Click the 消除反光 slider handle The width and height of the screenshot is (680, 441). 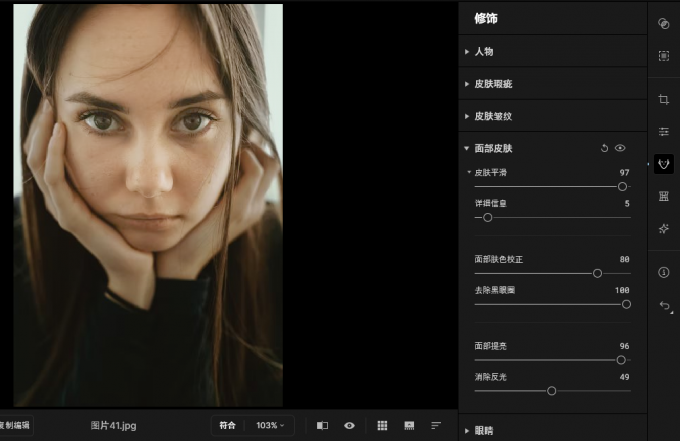(551, 390)
